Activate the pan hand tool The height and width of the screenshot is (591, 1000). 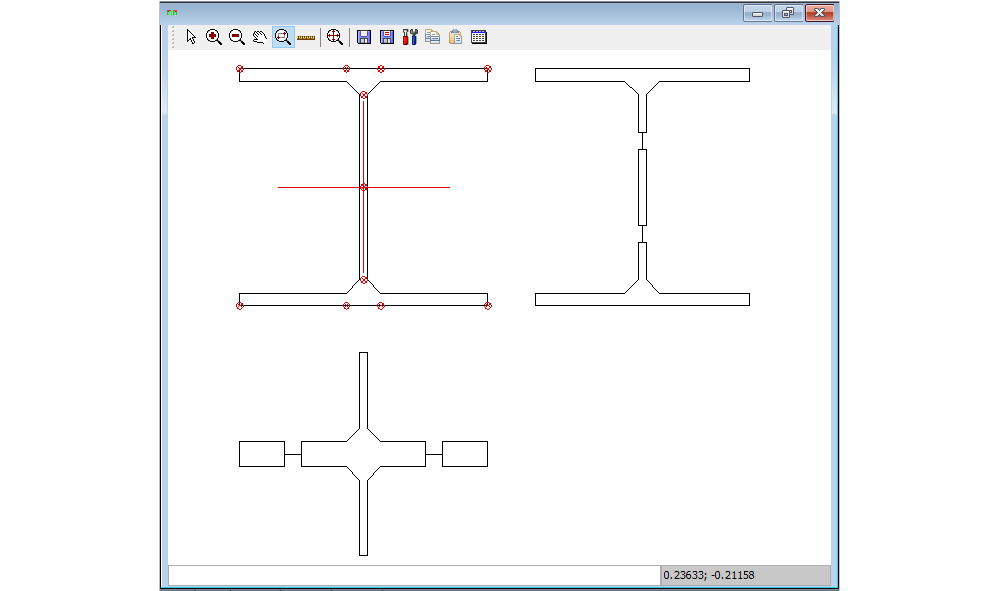259,37
